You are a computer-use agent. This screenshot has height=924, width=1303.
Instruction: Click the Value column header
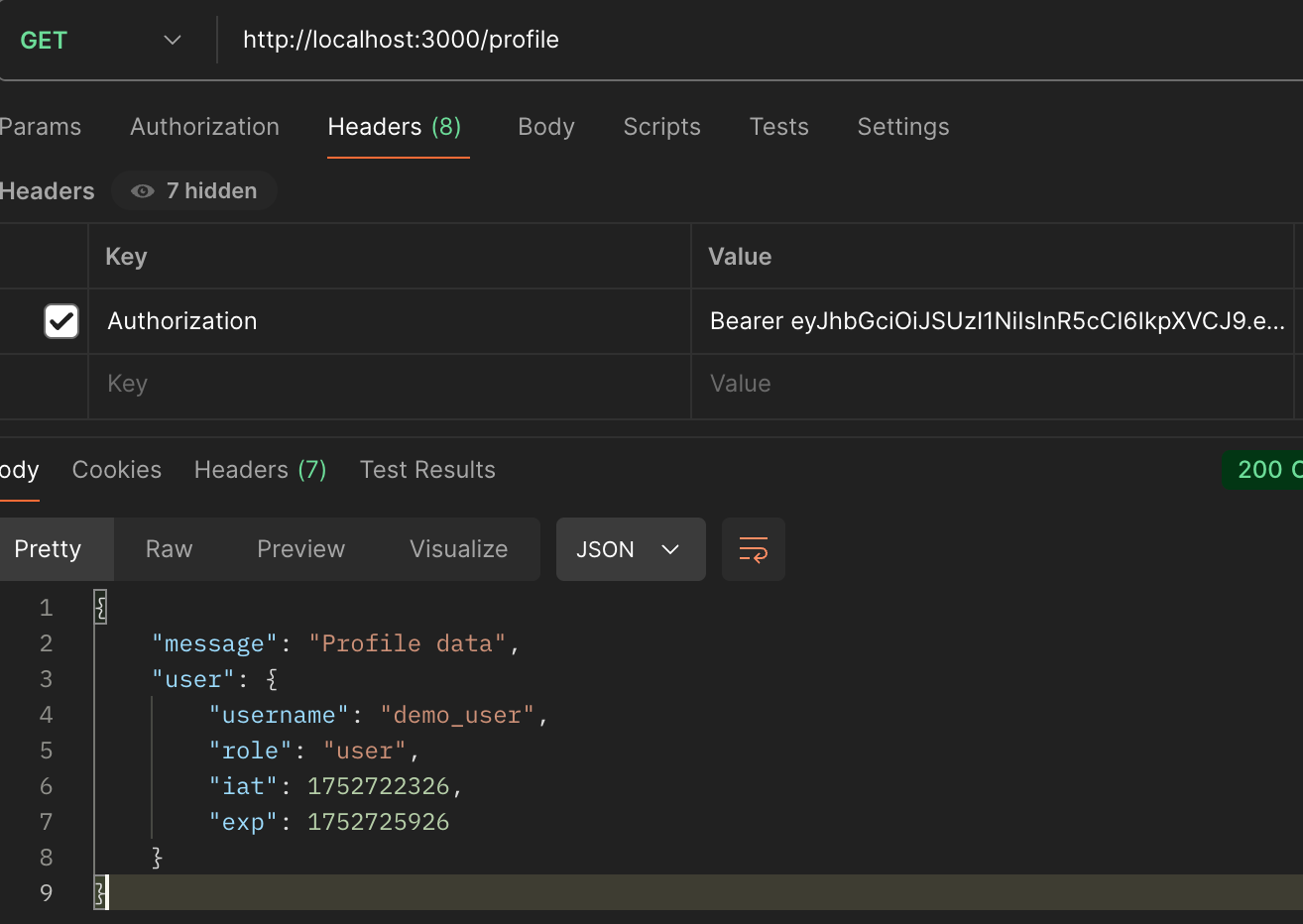pyautogui.click(x=740, y=257)
